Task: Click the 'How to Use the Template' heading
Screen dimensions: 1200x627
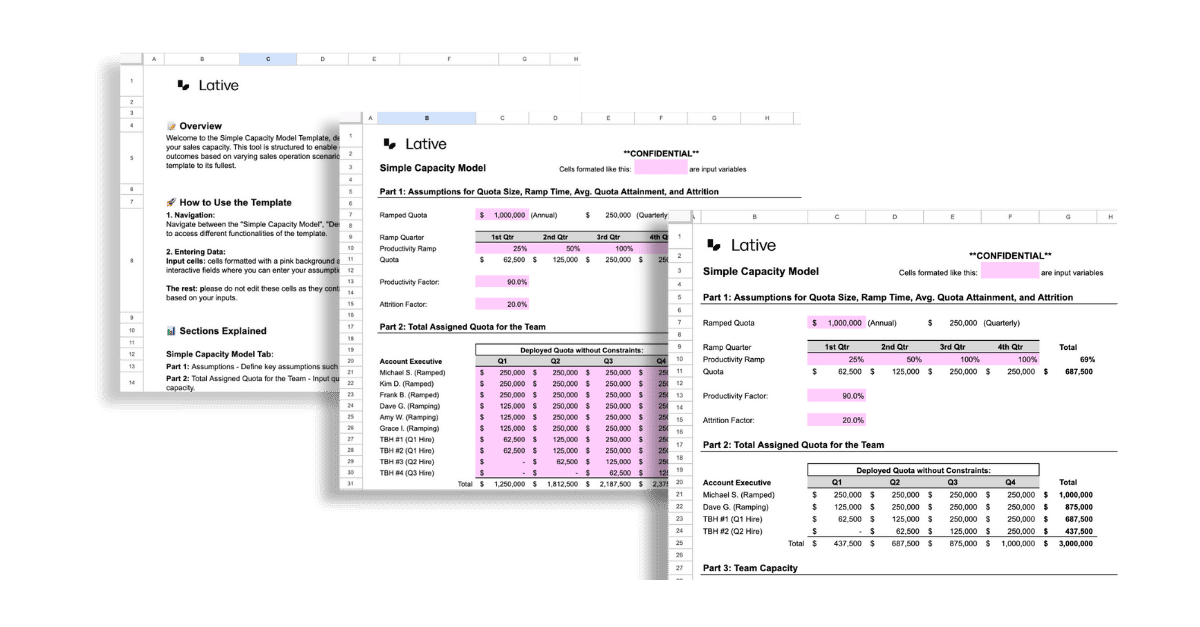Action: coord(228,202)
